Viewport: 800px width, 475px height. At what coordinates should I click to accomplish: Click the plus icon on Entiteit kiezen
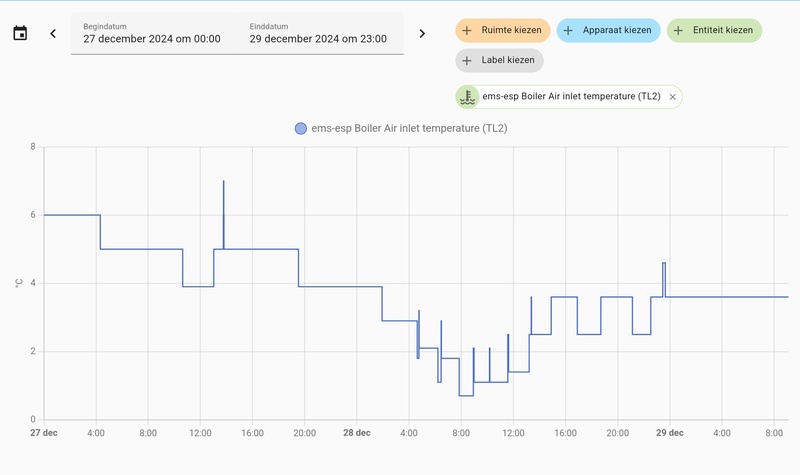tap(679, 30)
